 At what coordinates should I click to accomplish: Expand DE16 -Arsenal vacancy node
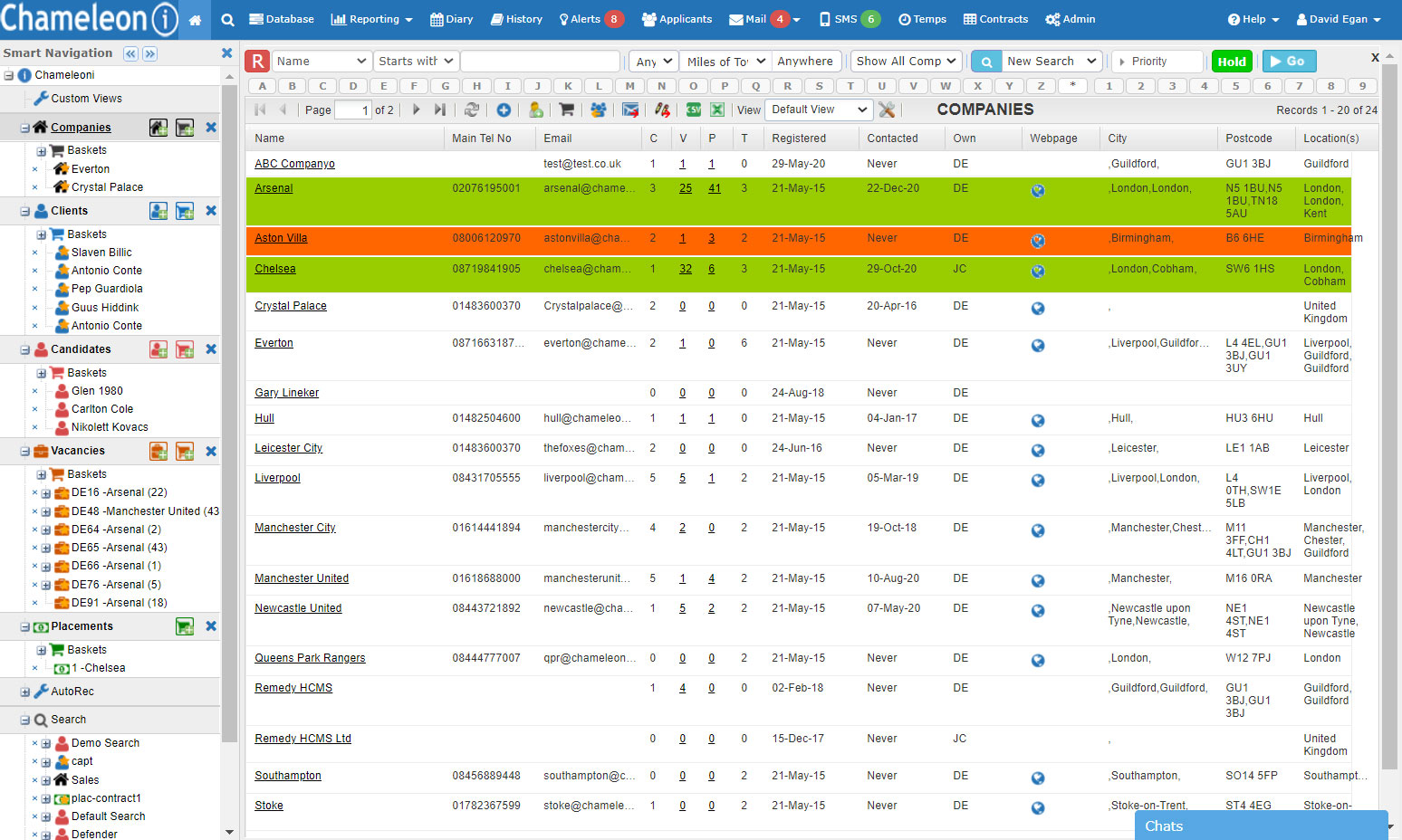[46, 492]
